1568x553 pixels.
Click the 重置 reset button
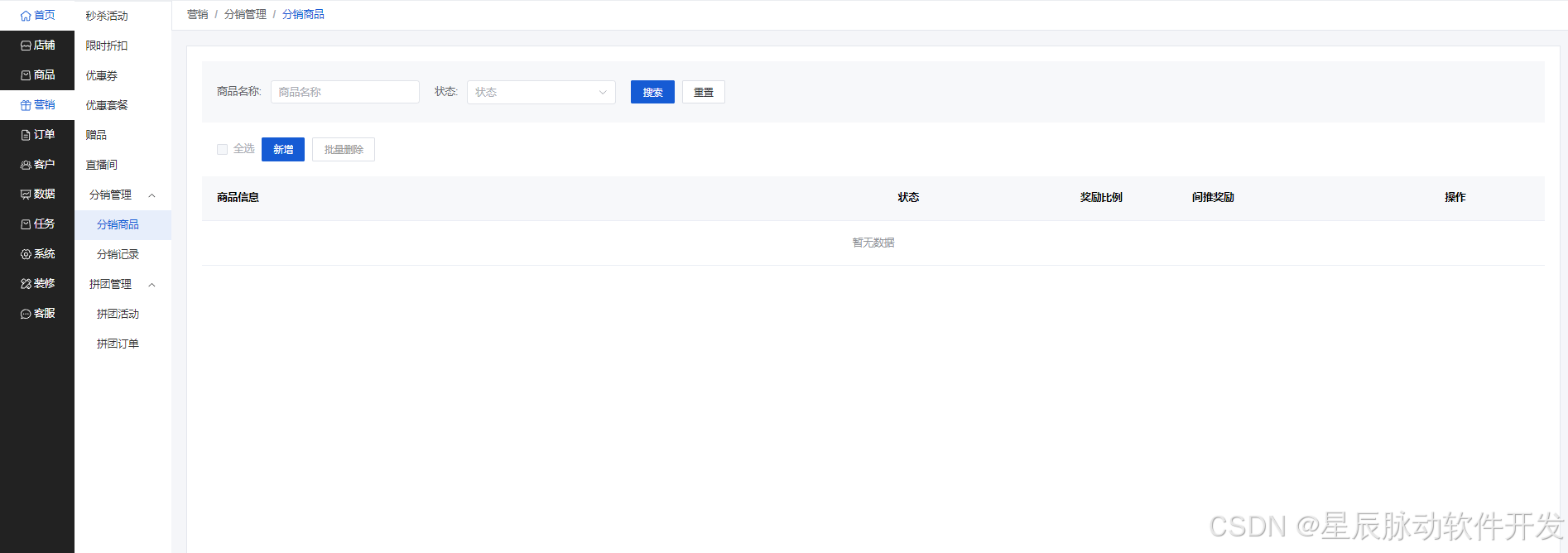(x=704, y=92)
